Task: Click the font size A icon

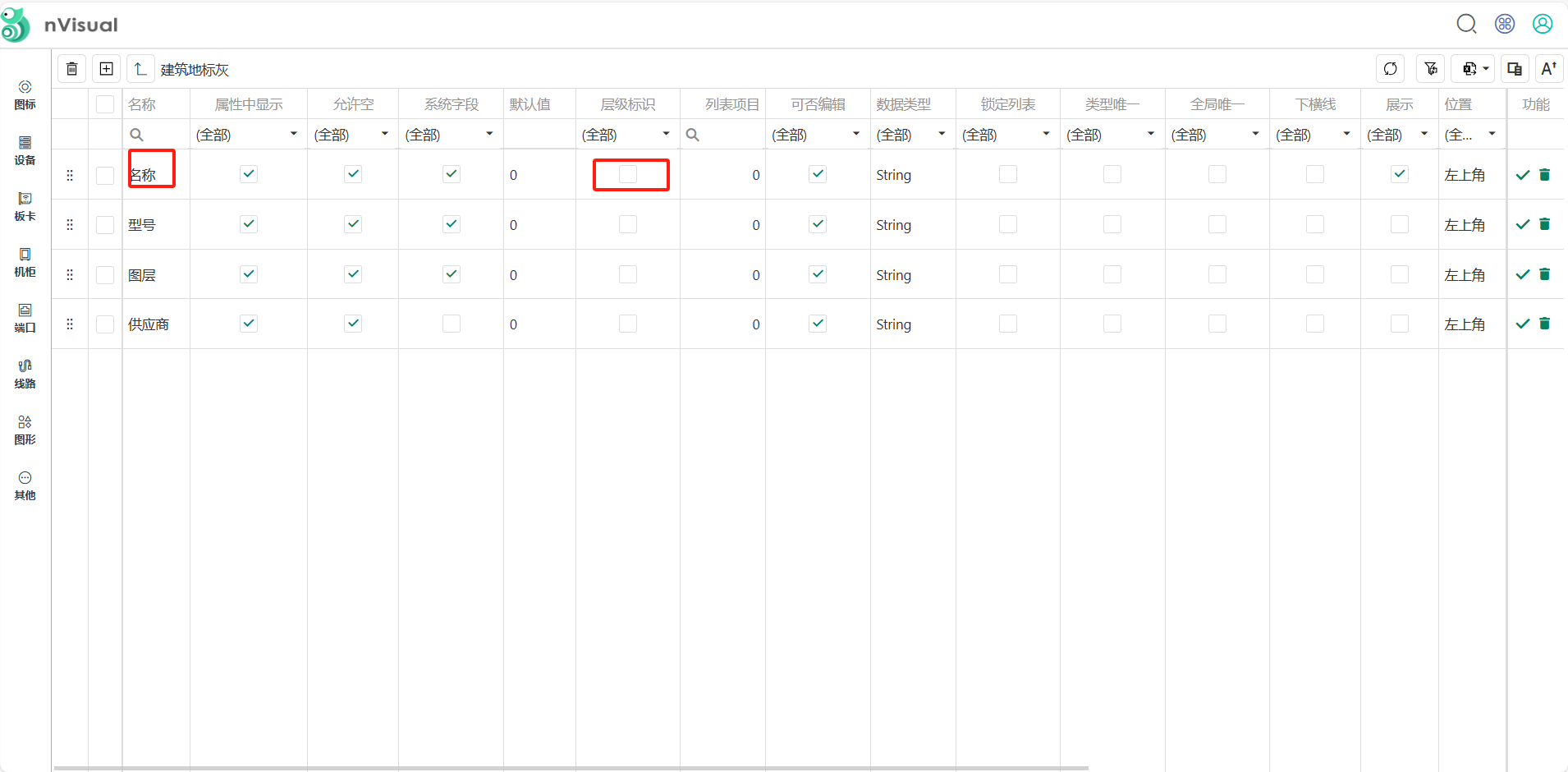Action: coord(1549,69)
